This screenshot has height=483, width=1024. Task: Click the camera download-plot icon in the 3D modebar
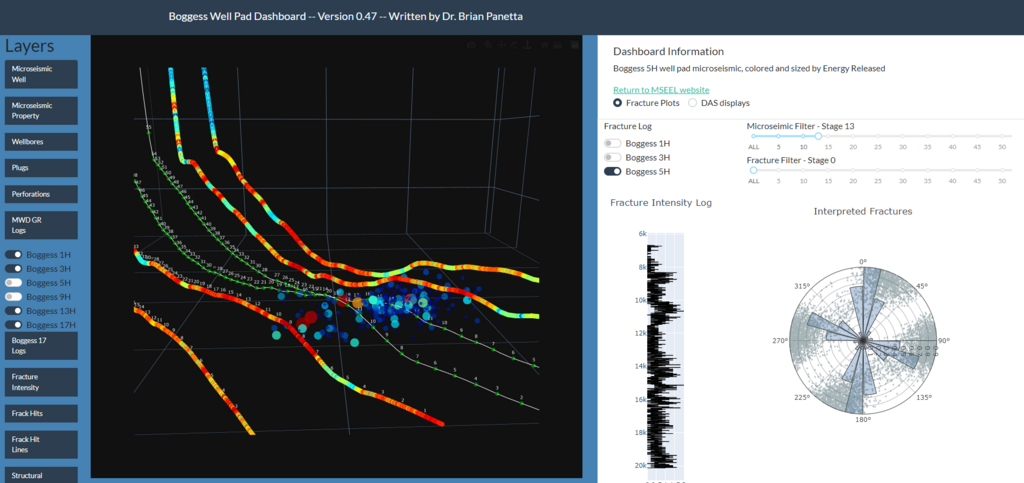pyautogui.click(x=473, y=45)
